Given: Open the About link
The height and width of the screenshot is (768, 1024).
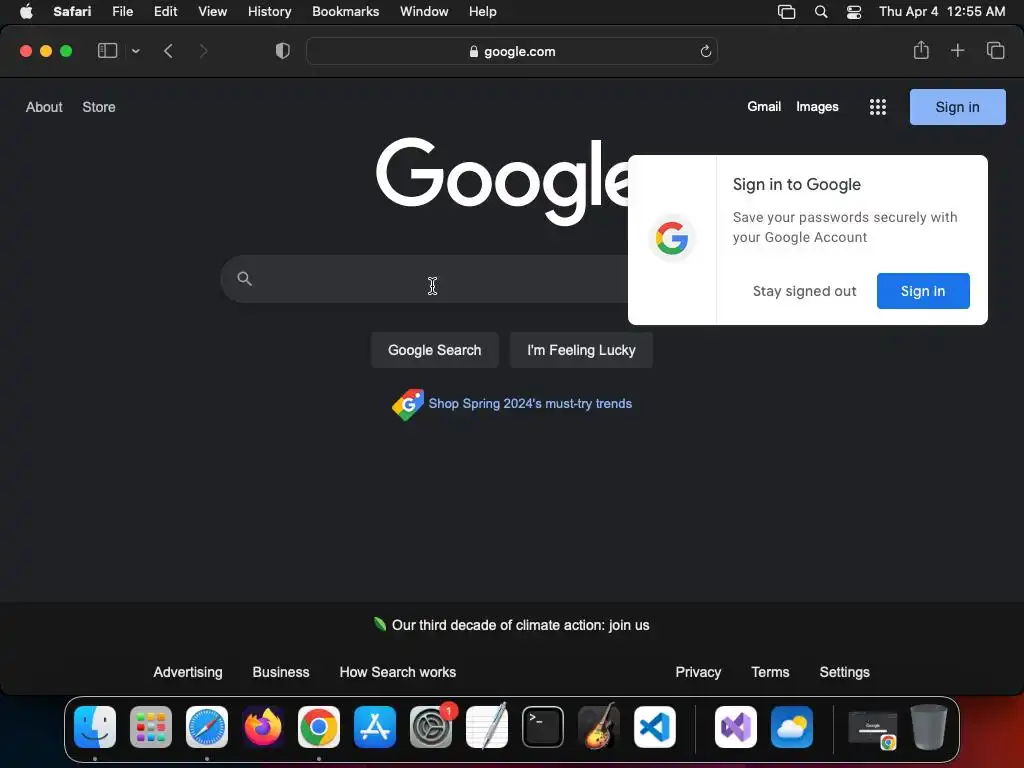Looking at the screenshot, I should [44, 107].
